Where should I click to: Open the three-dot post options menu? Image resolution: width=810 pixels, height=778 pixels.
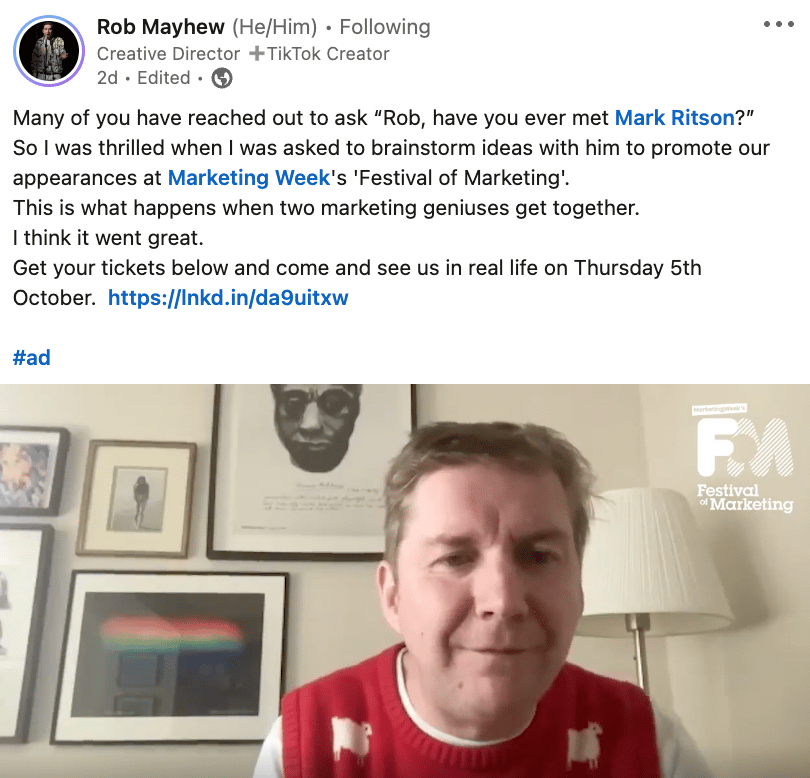778,24
